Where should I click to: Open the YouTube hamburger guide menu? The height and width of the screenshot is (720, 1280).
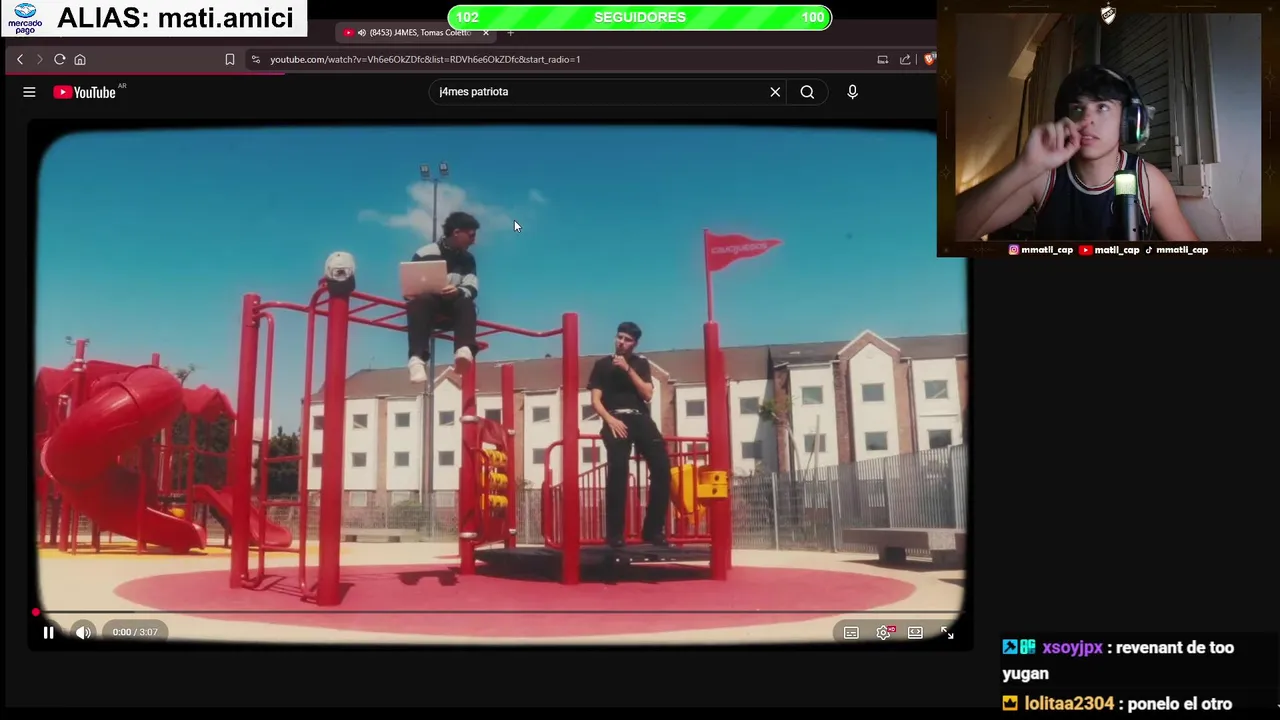coord(29,92)
